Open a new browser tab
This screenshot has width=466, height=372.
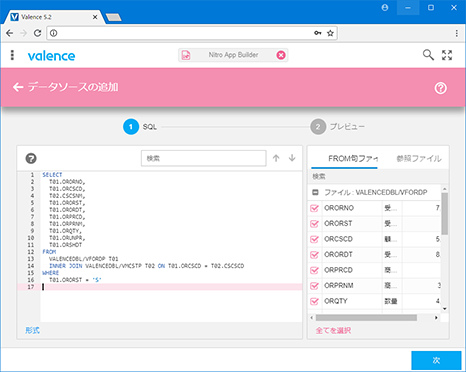click(x=113, y=17)
